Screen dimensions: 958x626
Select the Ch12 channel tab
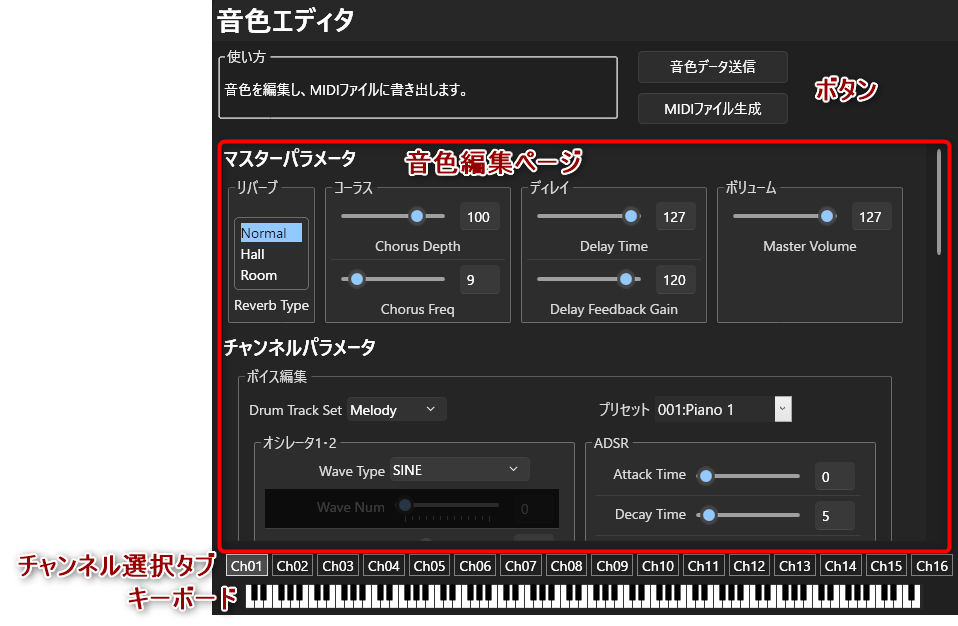[749, 566]
